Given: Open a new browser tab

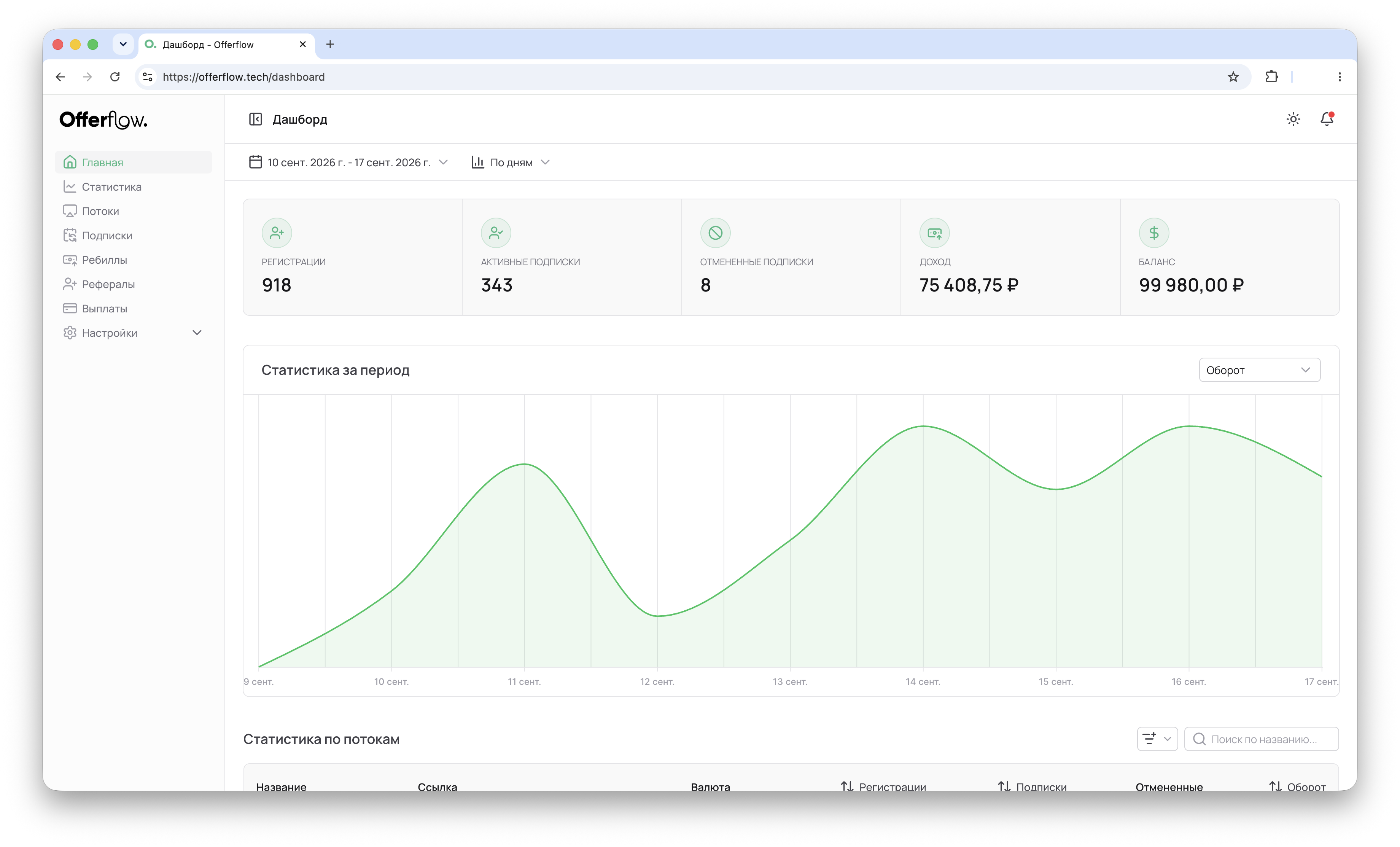Looking at the screenshot, I should pyautogui.click(x=330, y=45).
